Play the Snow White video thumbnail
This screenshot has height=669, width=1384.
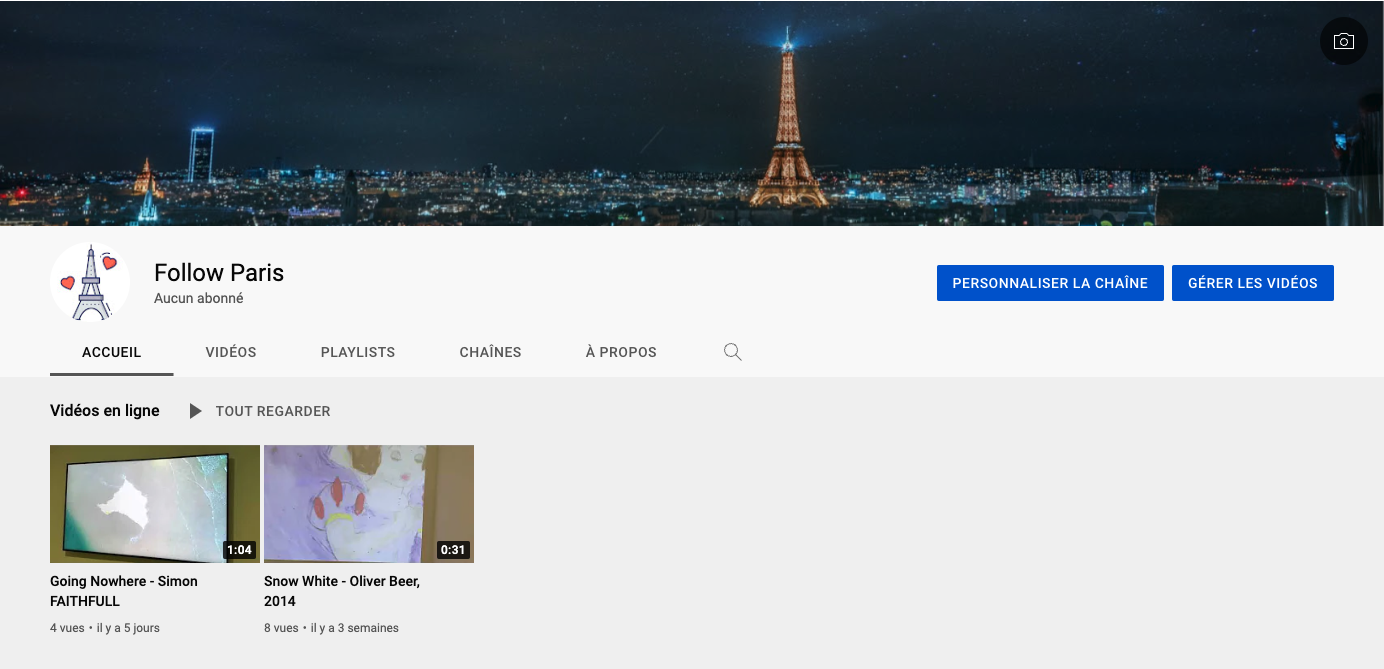tap(369, 504)
